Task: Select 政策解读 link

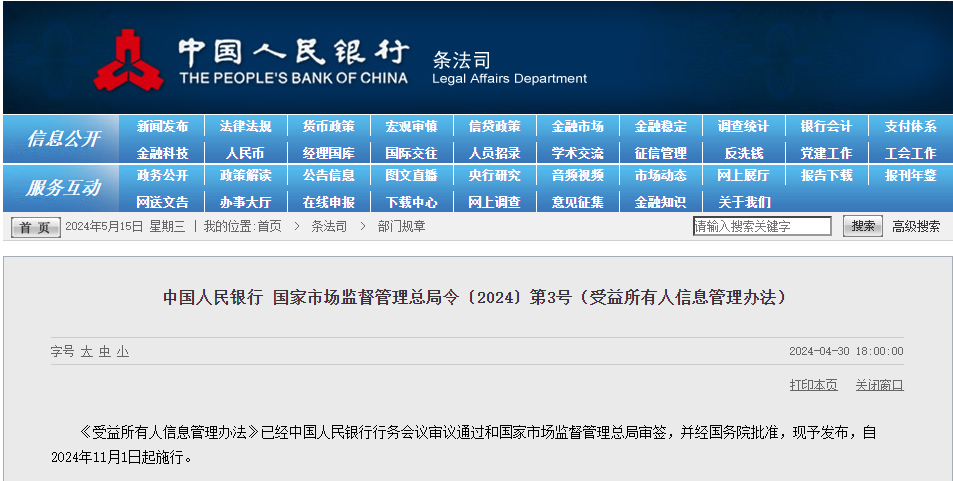Action: coord(246,176)
